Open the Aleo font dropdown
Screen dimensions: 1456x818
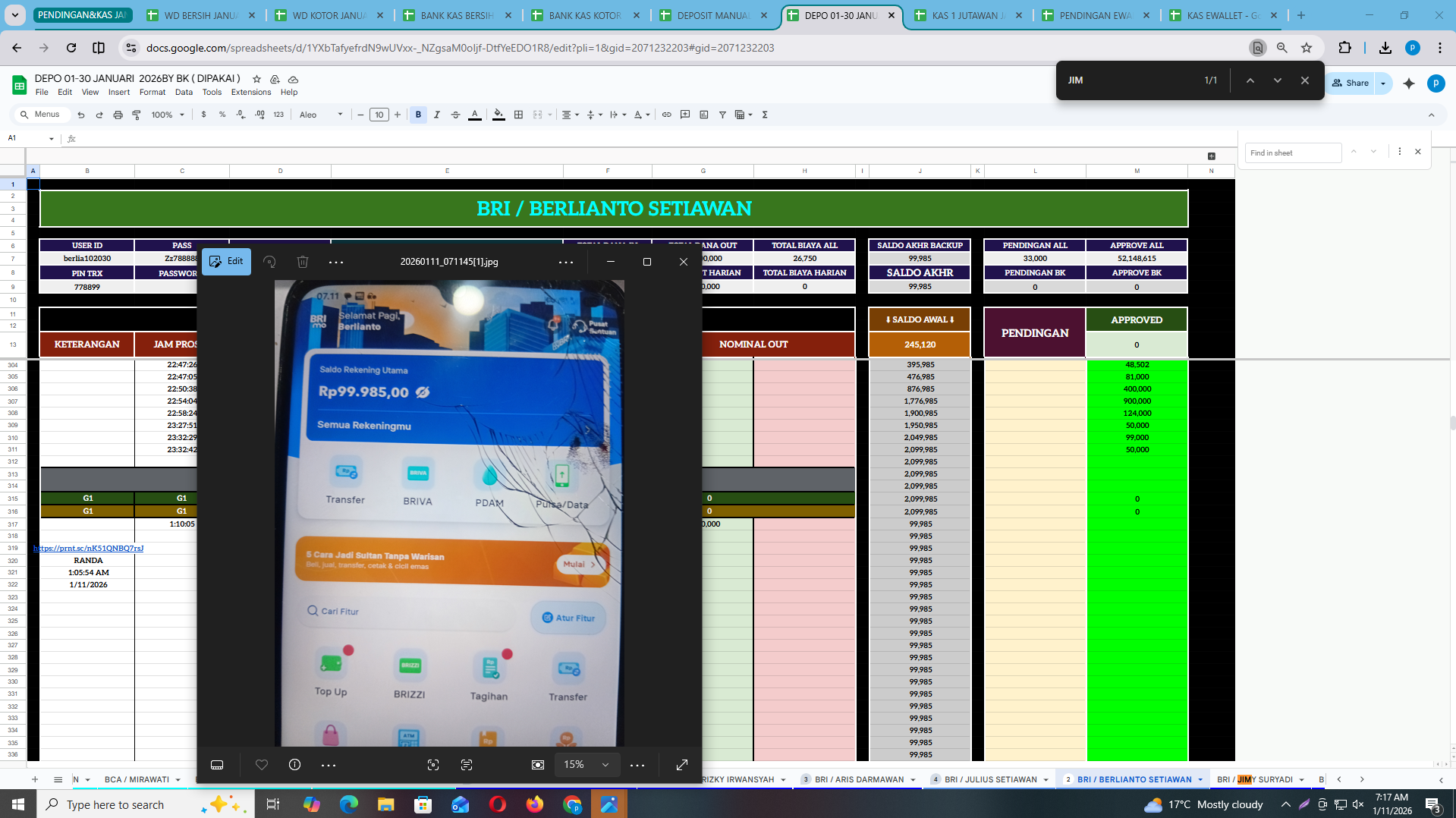click(x=321, y=115)
